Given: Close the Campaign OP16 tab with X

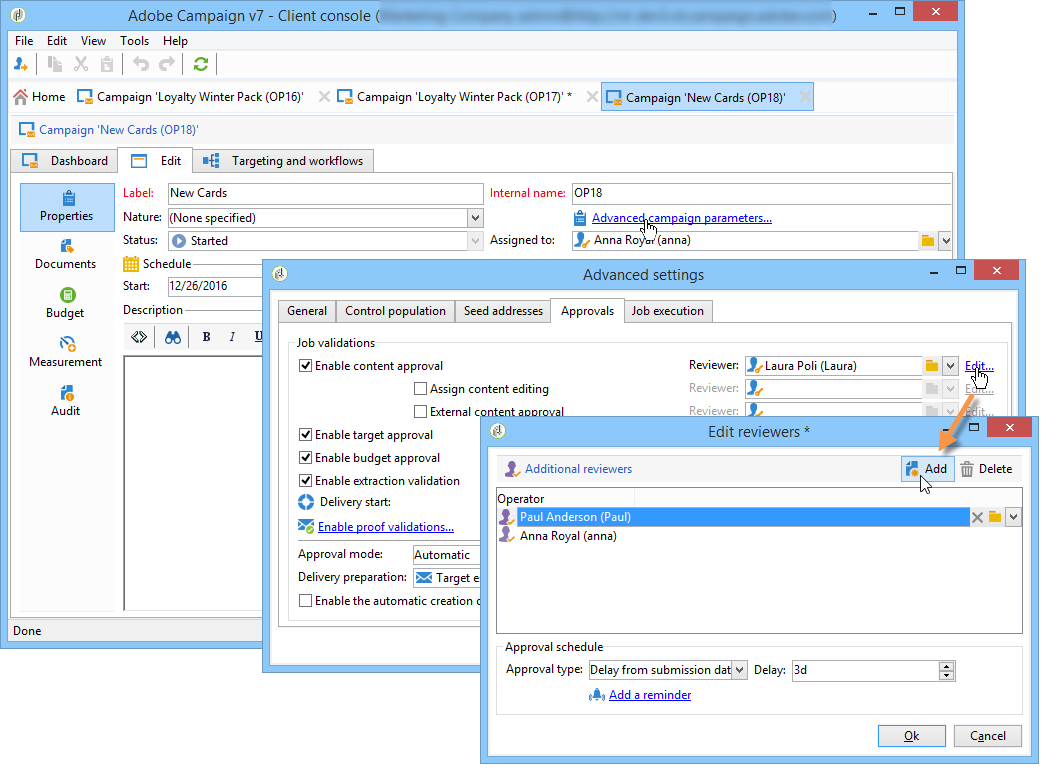Looking at the screenshot, I should click(324, 97).
